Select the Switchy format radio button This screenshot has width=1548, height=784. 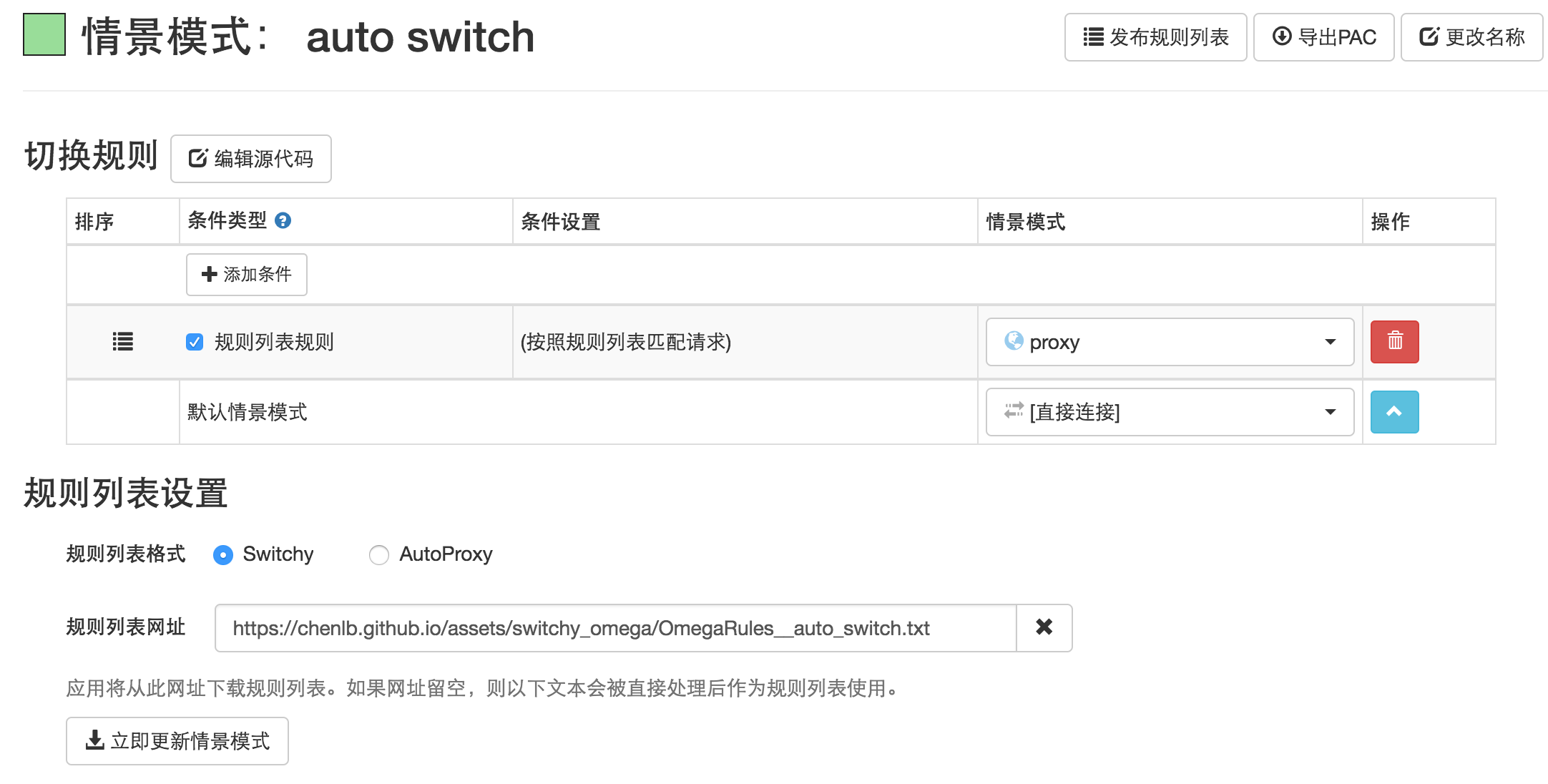pyautogui.click(x=223, y=555)
